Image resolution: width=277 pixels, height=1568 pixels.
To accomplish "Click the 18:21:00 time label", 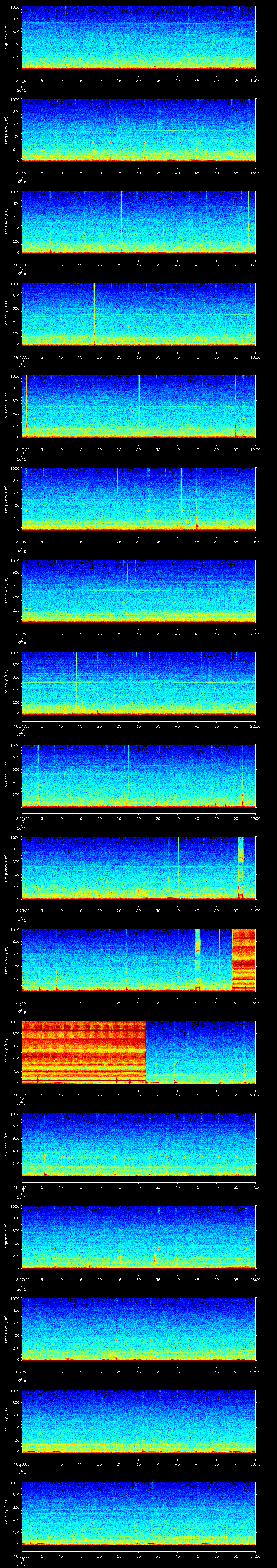I will (21, 726).
